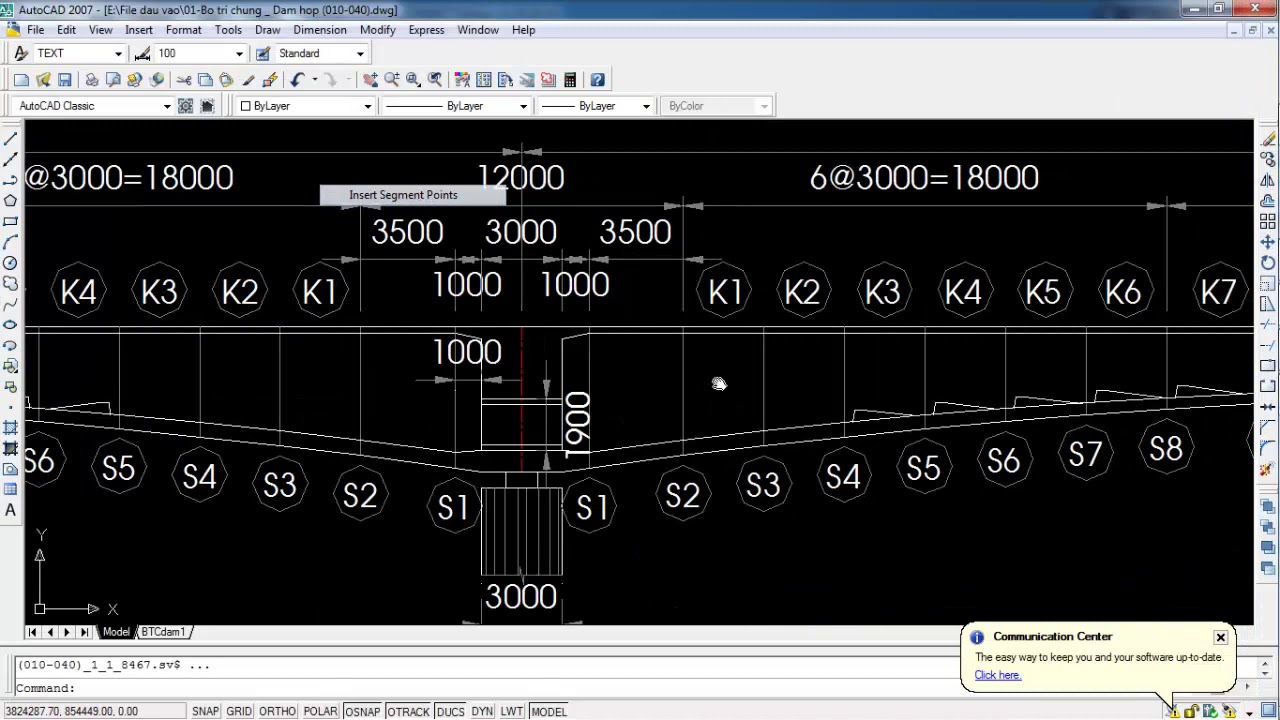Image resolution: width=1280 pixels, height=720 pixels.
Task: Go to last layout tab arrow
Action: point(84,632)
